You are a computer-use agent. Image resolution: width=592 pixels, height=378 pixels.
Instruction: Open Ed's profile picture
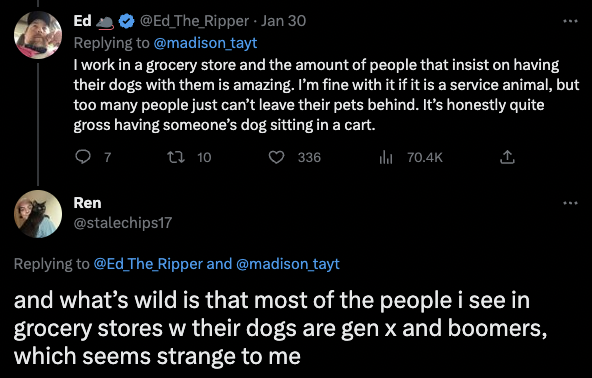(x=38, y=35)
